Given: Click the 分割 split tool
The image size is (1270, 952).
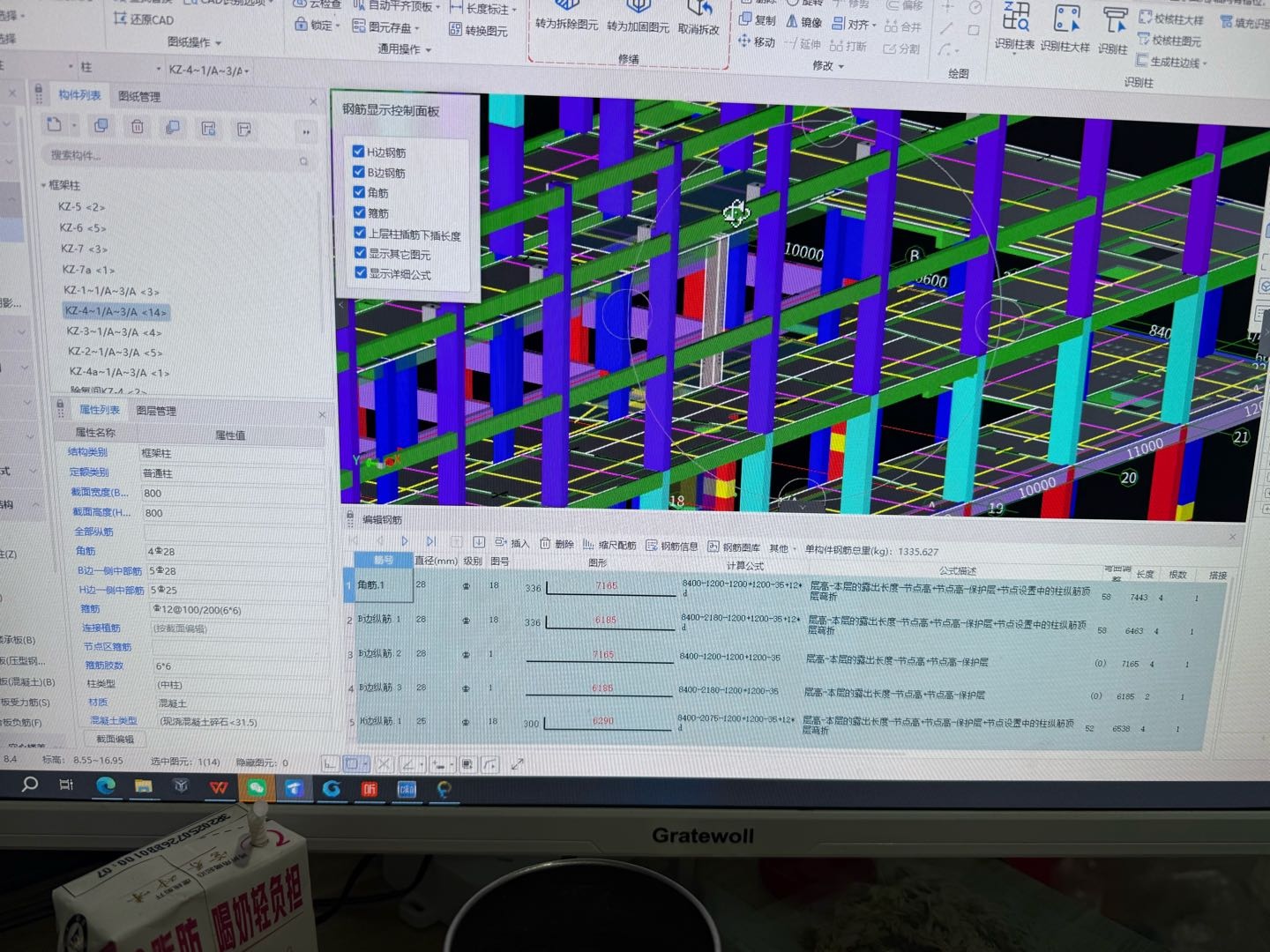Looking at the screenshot, I should 901,48.
